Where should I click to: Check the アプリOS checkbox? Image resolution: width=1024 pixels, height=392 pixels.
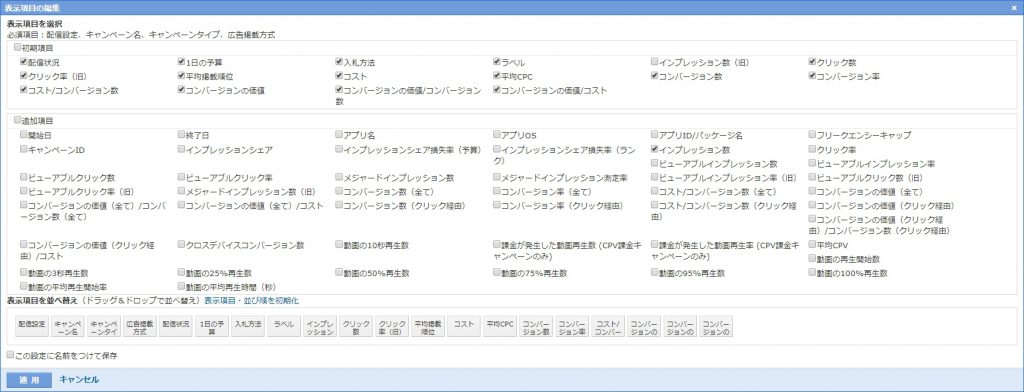click(x=497, y=135)
